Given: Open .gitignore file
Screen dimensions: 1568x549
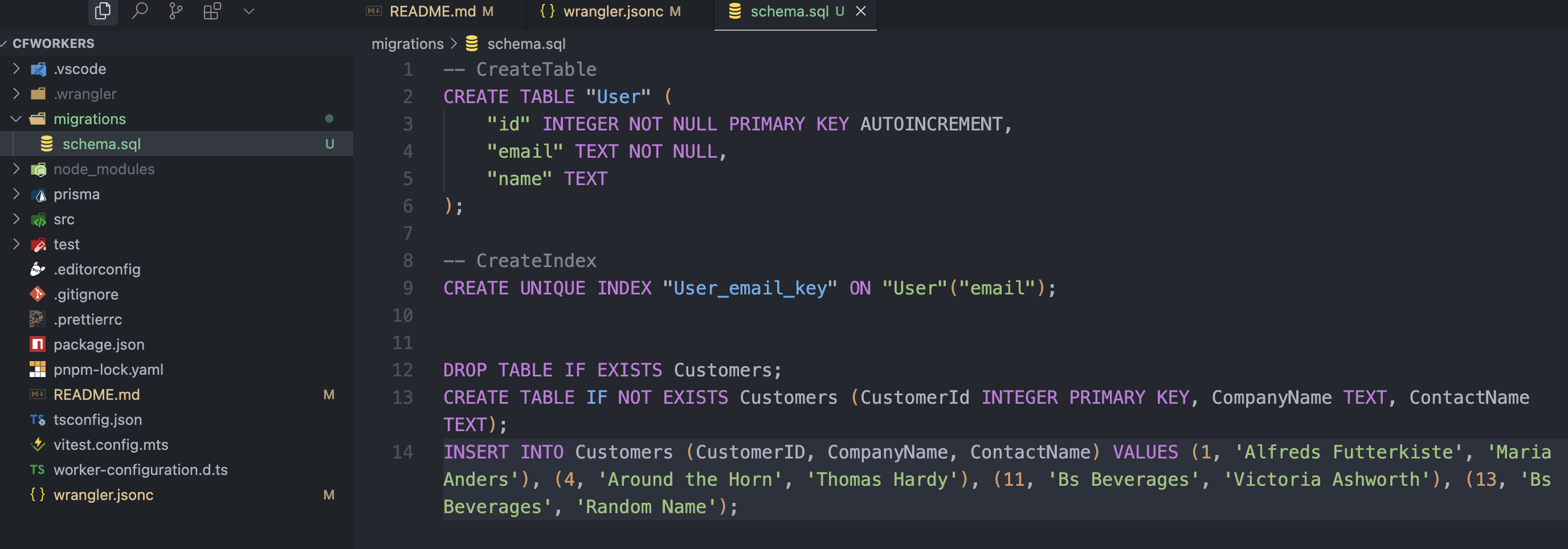Looking at the screenshot, I should [x=86, y=294].
